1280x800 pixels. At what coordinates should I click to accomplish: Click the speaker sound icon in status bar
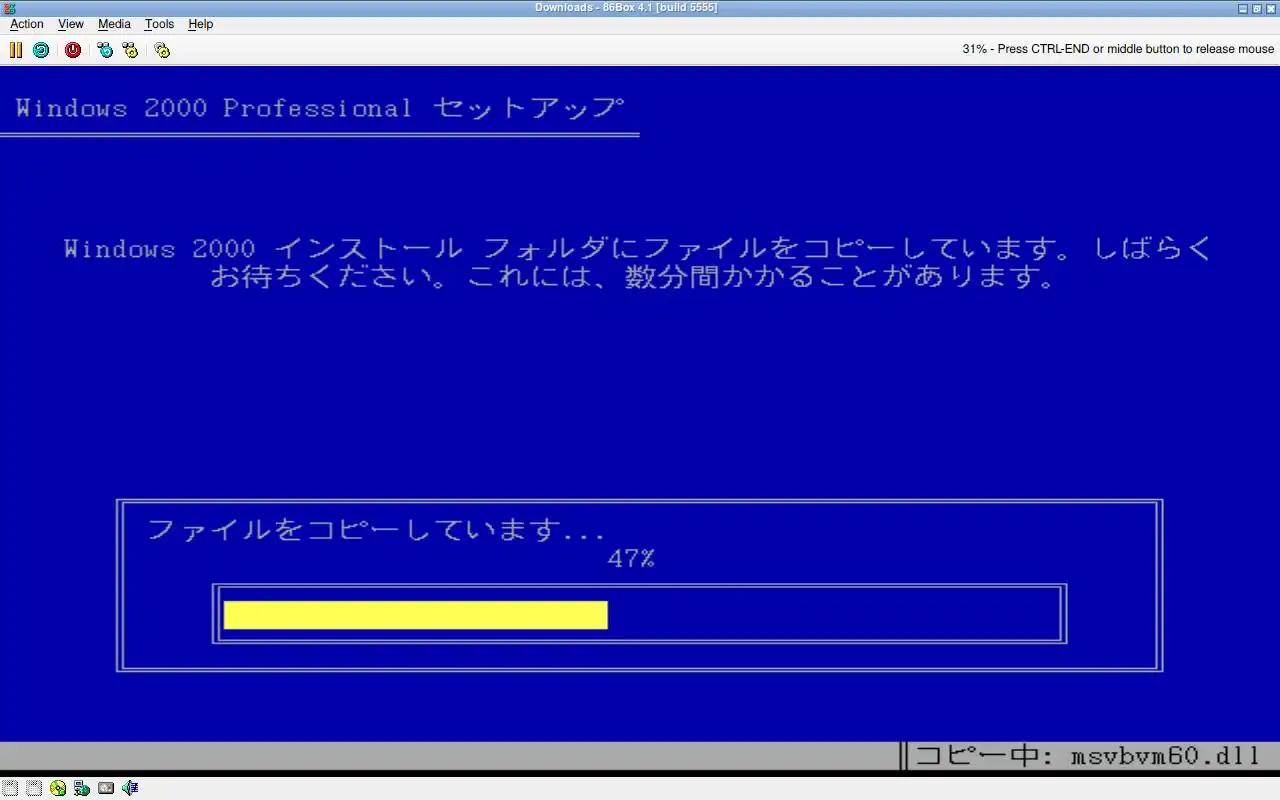tap(130, 788)
